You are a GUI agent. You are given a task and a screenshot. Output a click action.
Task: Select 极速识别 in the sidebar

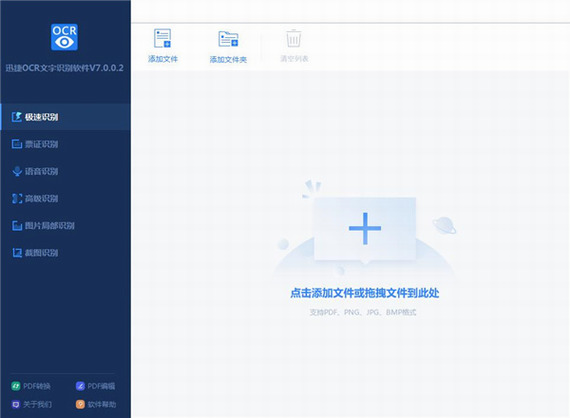click(x=65, y=117)
